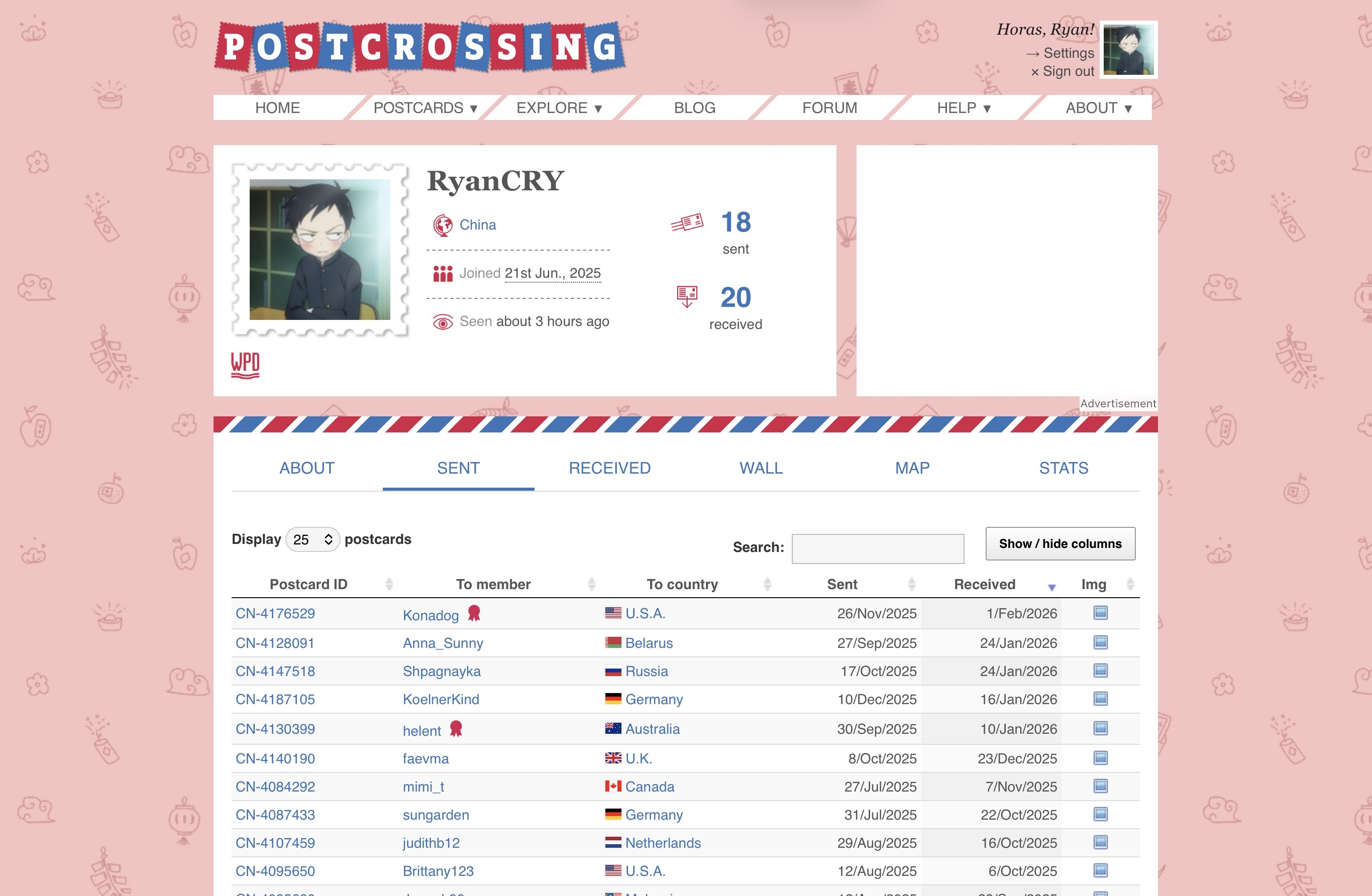Expand the EXPLORE navigation menu
Screen dimensions: 1372x896
(559, 108)
